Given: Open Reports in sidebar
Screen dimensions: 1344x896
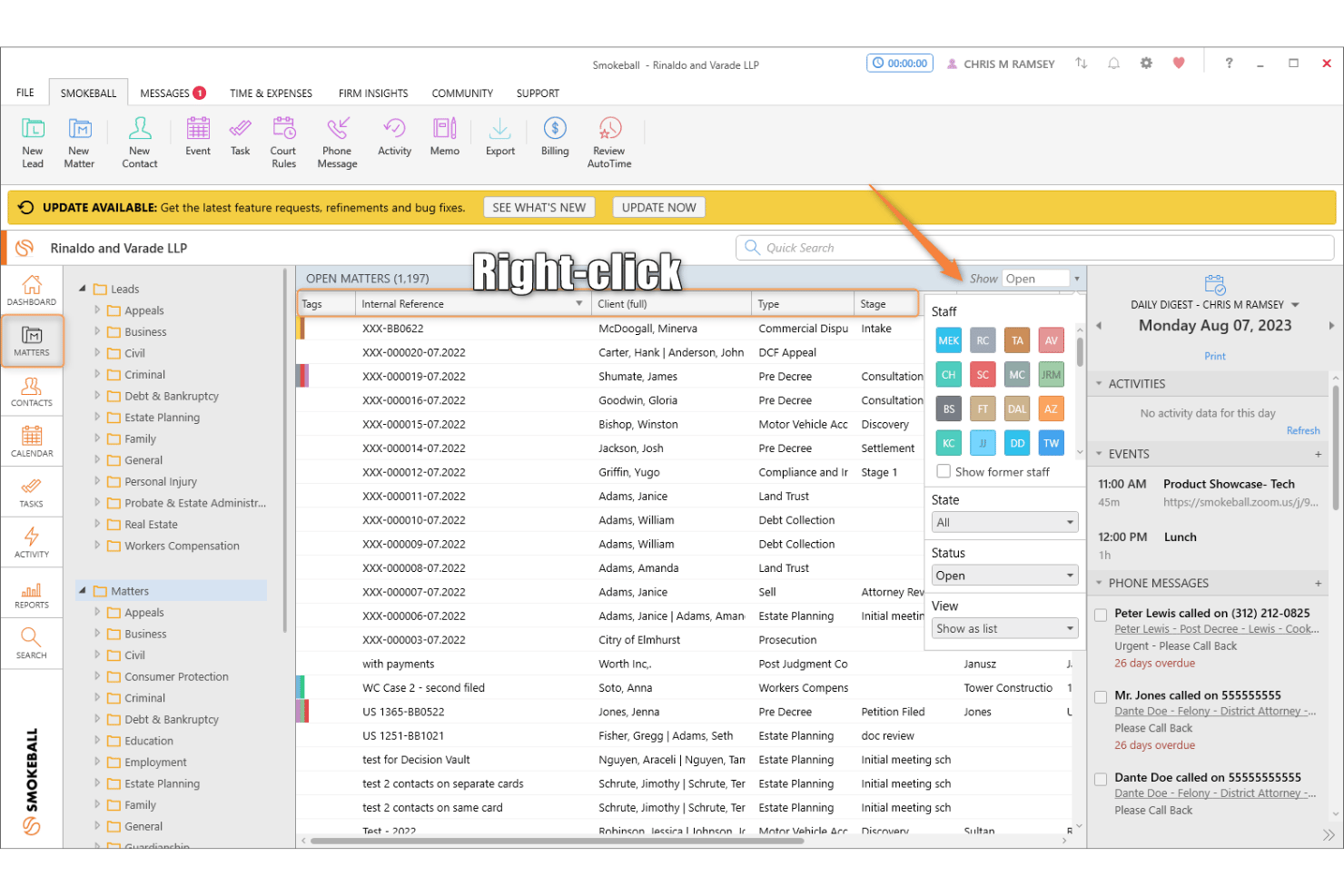Looking at the screenshot, I should 32,594.
